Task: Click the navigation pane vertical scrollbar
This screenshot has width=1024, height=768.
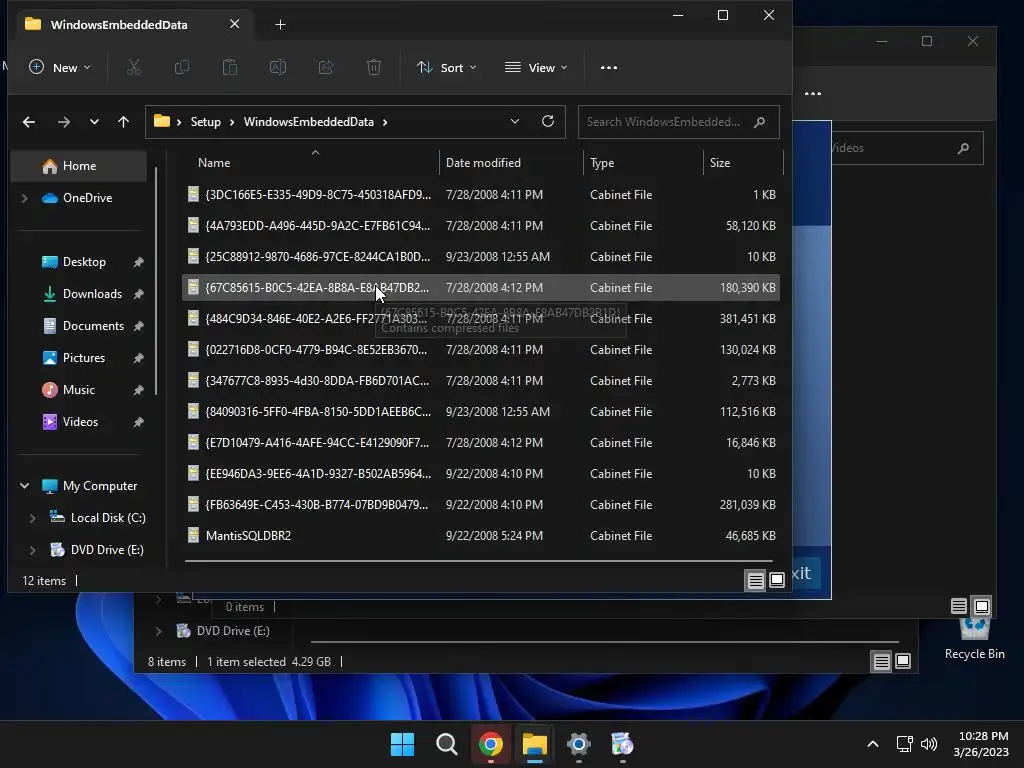Action: pyautogui.click(x=156, y=281)
